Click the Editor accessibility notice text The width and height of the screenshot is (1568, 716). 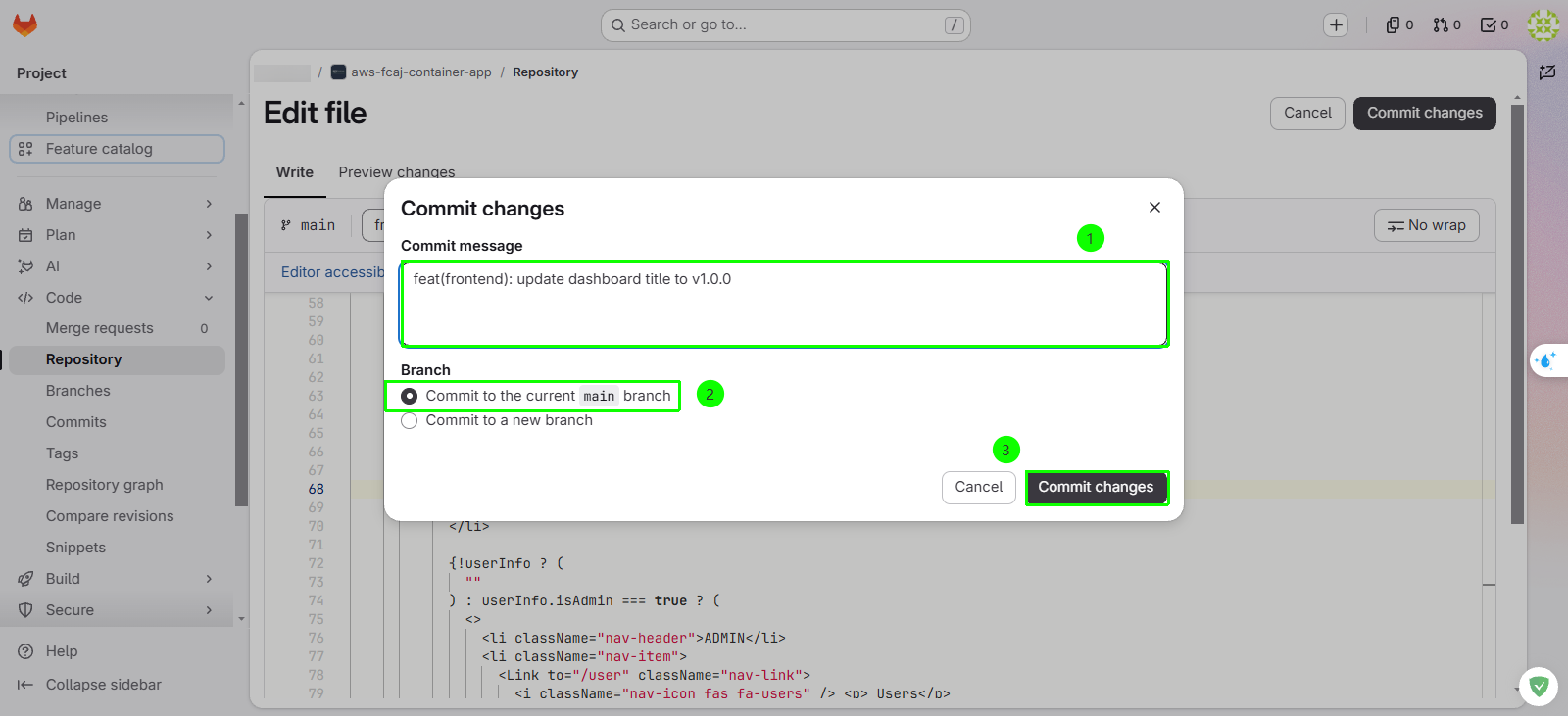tap(332, 272)
